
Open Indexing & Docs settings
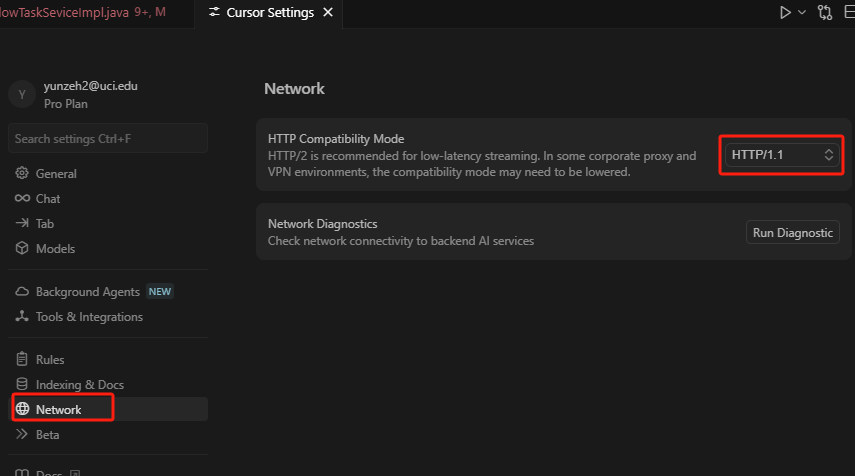pyautogui.click(x=108, y=385)
